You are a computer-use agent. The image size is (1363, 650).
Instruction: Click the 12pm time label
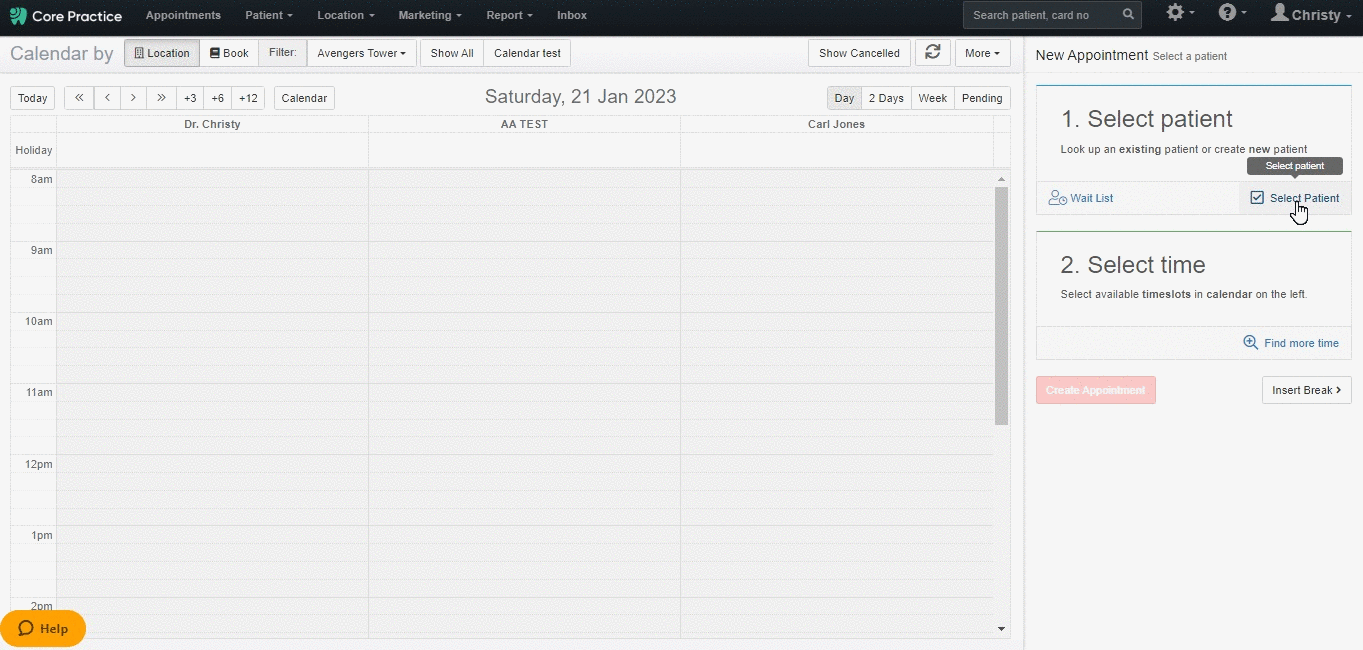click(39, 464)
